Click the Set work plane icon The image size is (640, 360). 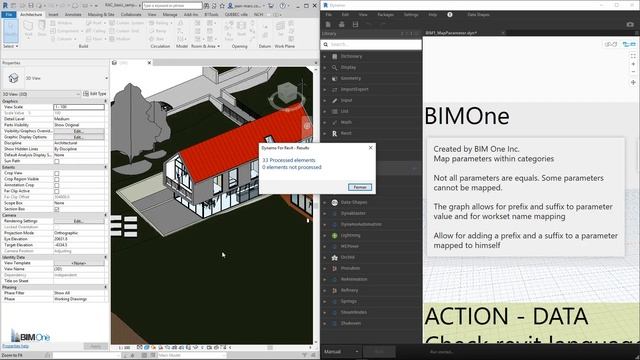(280, 29)
